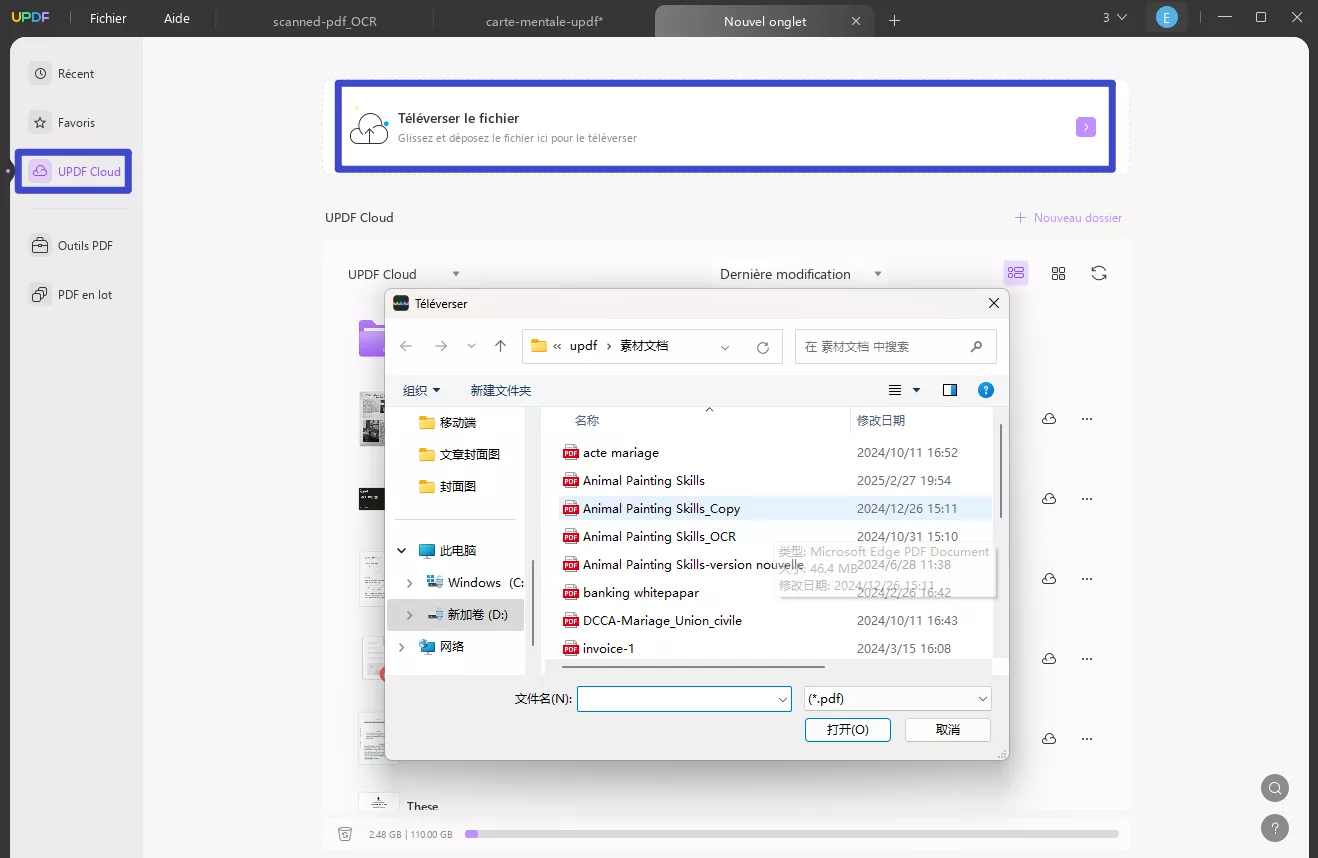Add a new tab with the plus icon
This screenshot has height=858, width=1318.
(x=894, y=20)
